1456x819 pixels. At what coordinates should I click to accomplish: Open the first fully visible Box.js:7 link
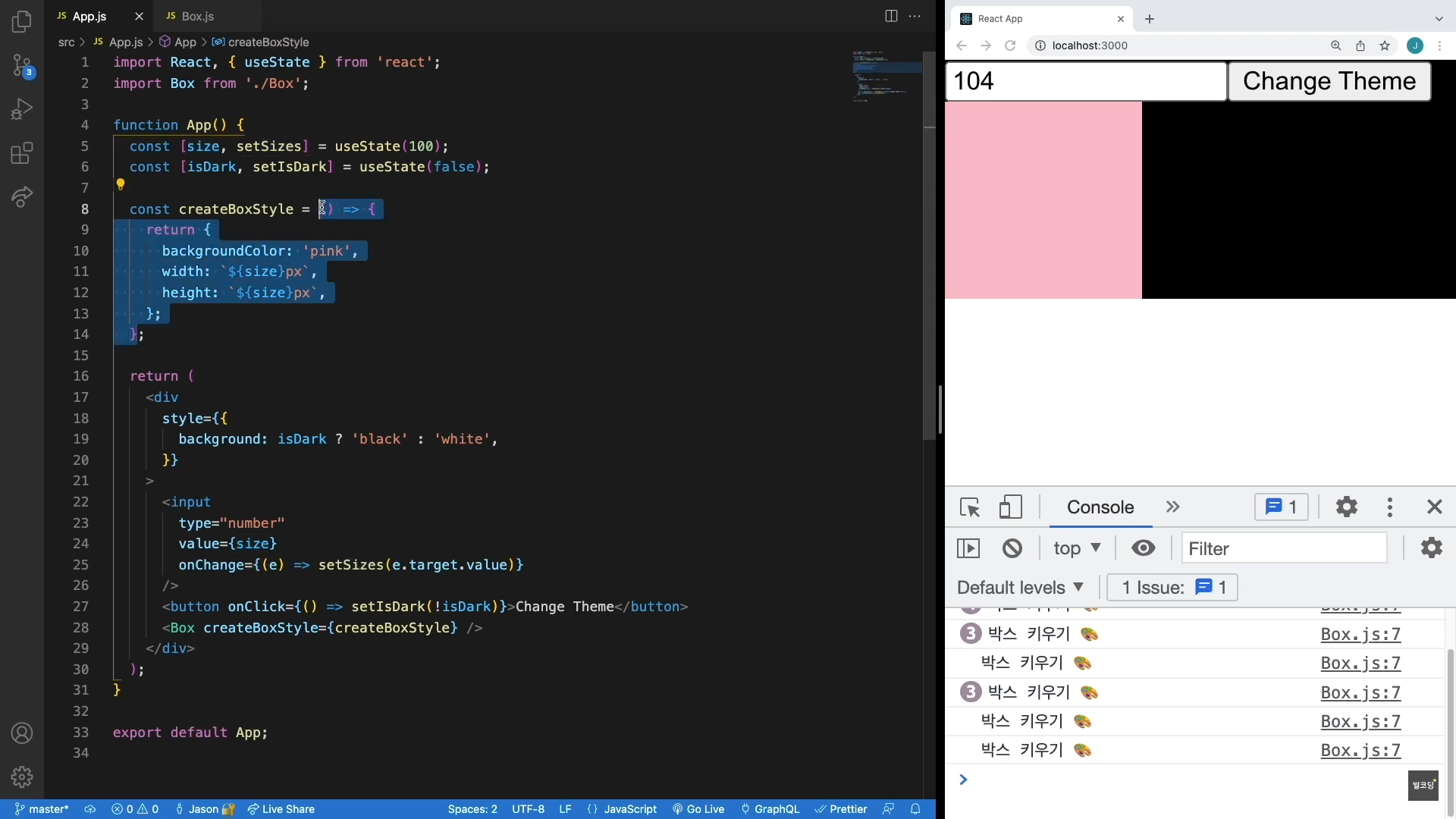pyautogui.click(x=1360, y=635)
